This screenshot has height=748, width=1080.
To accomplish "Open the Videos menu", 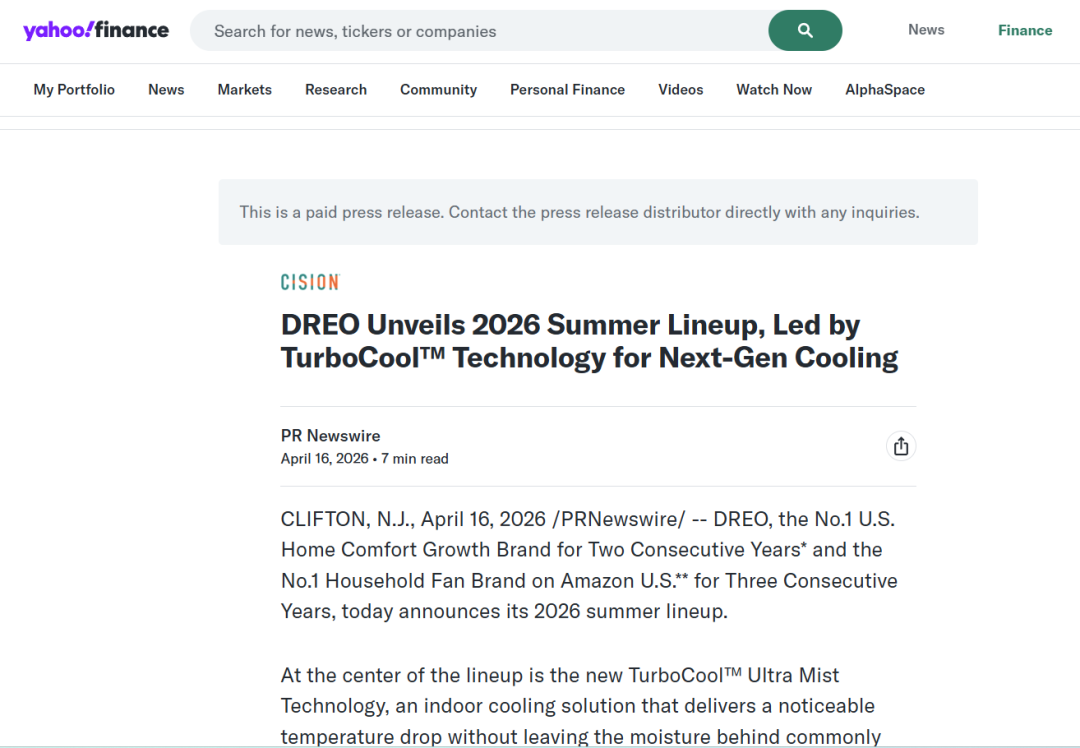I will (x=681, y=90).
